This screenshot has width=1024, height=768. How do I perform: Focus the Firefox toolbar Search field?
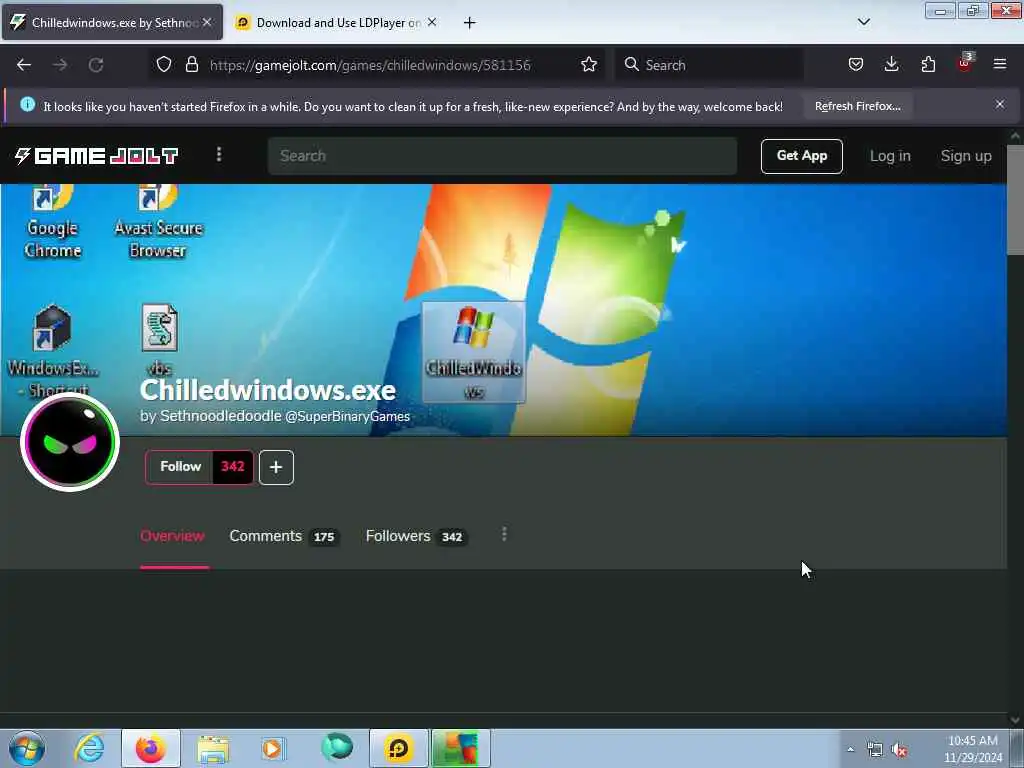click(709, 65)
